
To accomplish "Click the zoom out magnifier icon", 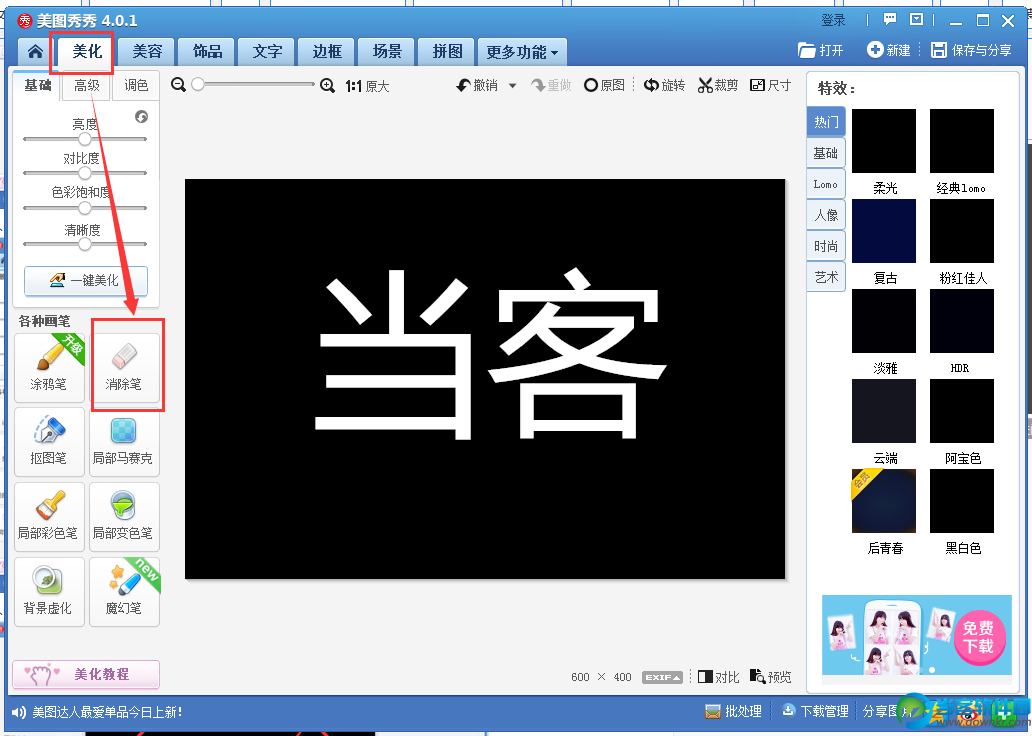I will click(178, 85).
